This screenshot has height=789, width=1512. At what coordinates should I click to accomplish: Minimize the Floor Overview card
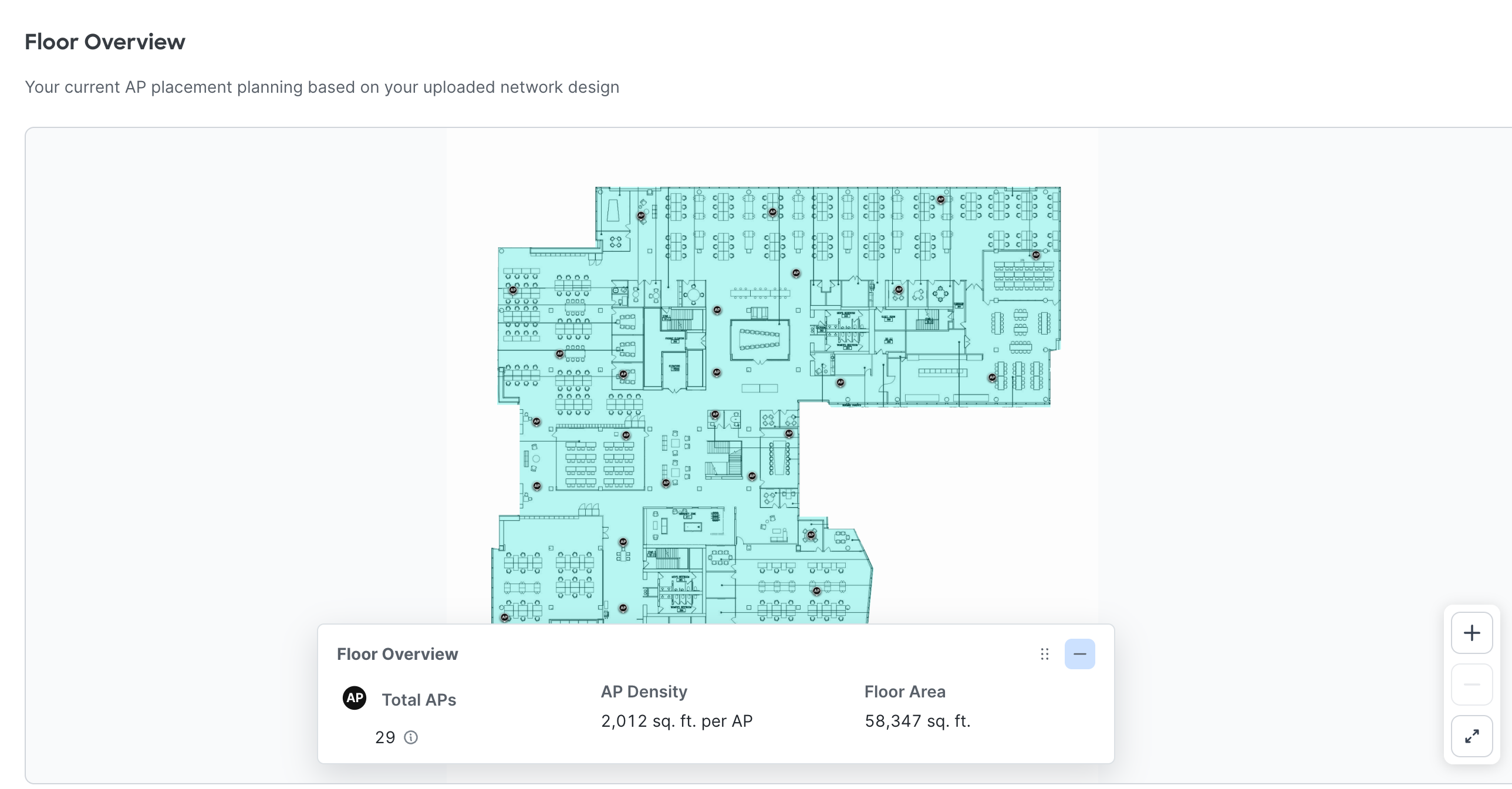click(1079, 654)
